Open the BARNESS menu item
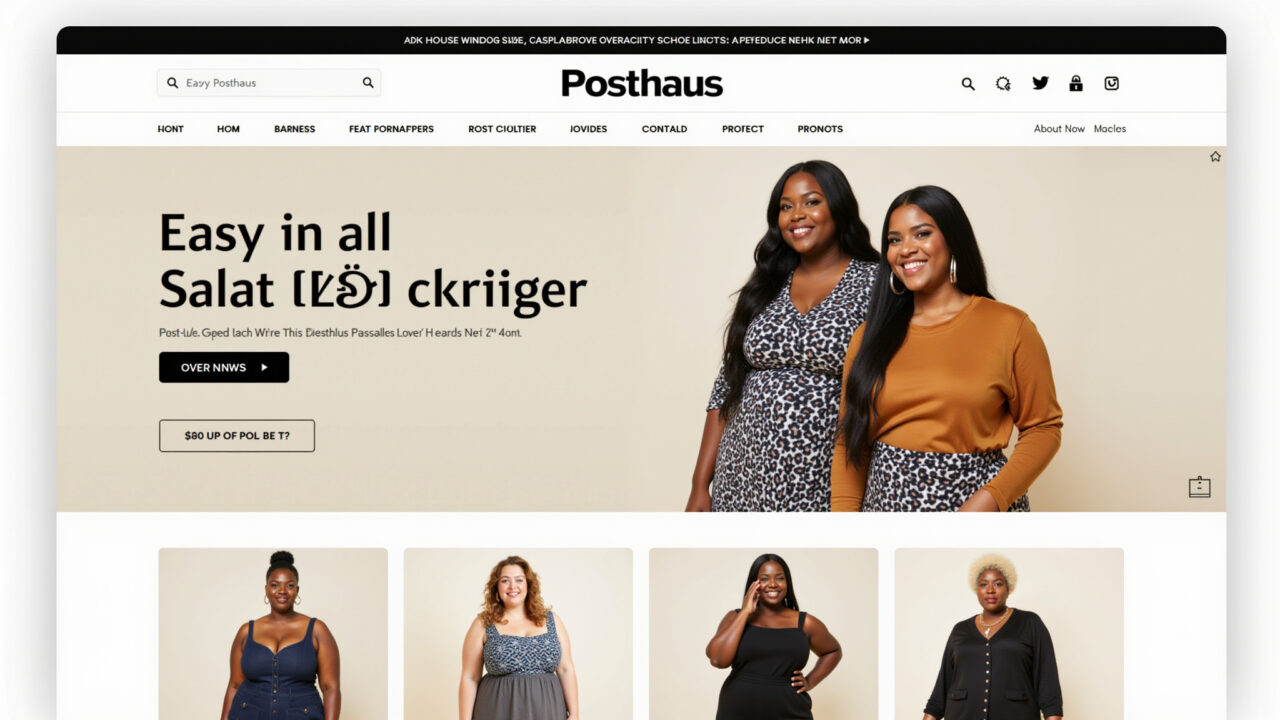The height and width of the screenshot is (720, 1280). (295, 129)
